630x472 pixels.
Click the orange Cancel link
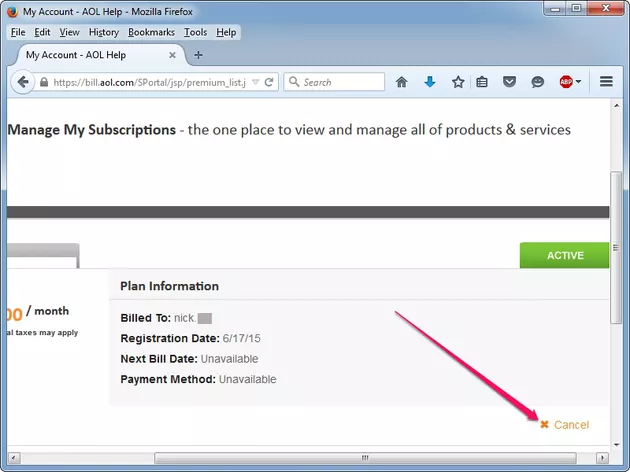tap(565, 425)
